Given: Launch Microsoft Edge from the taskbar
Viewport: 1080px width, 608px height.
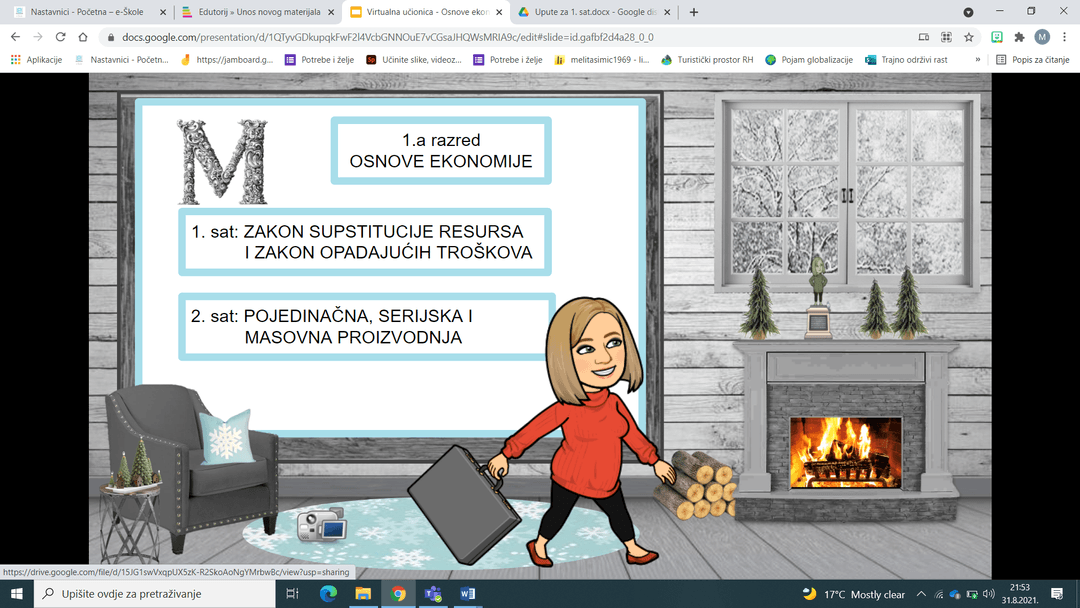Looking at the screenshot, I should (328, 594).
